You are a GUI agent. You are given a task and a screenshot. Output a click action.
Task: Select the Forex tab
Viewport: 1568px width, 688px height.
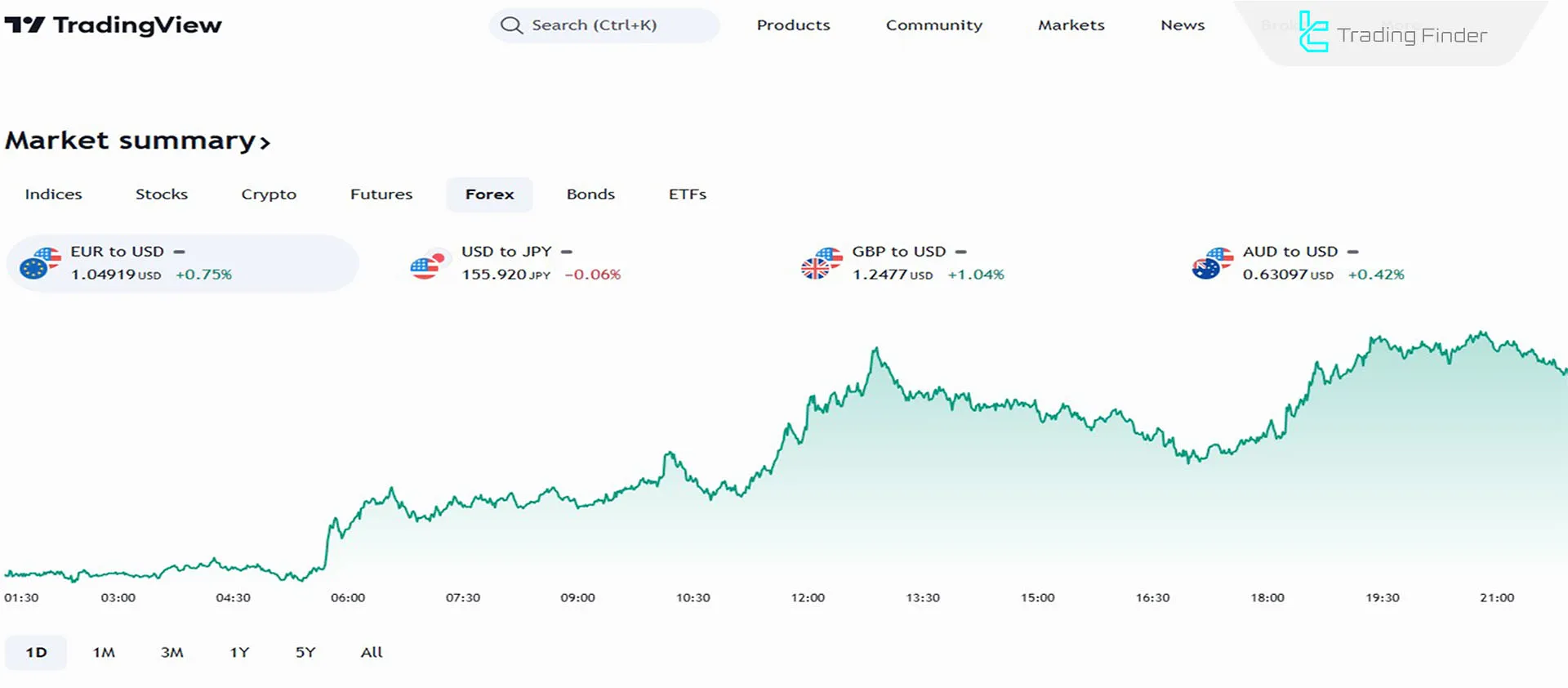[489, 194]
